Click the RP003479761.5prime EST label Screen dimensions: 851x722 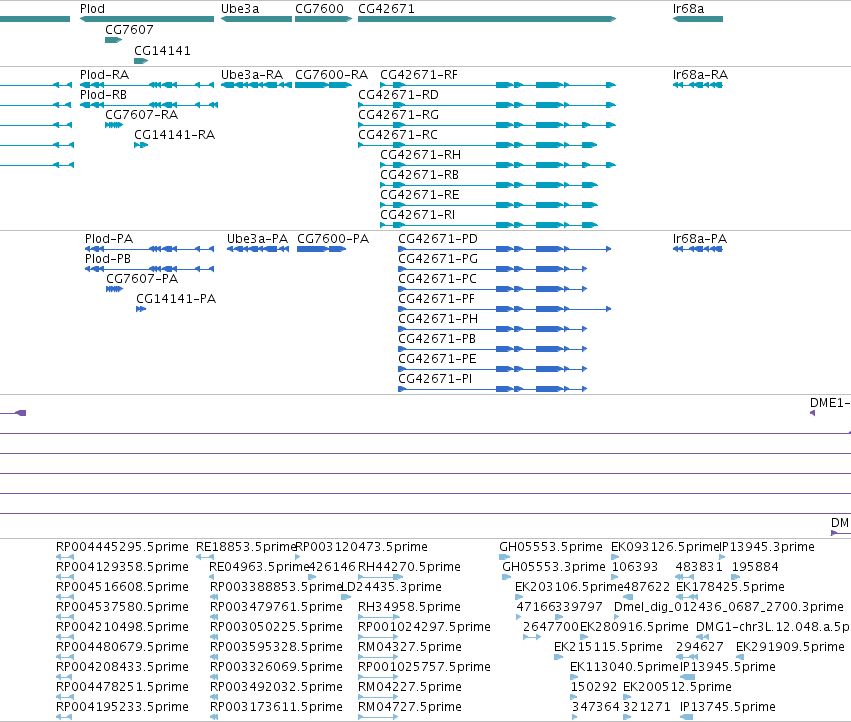(x=276, y=607)
